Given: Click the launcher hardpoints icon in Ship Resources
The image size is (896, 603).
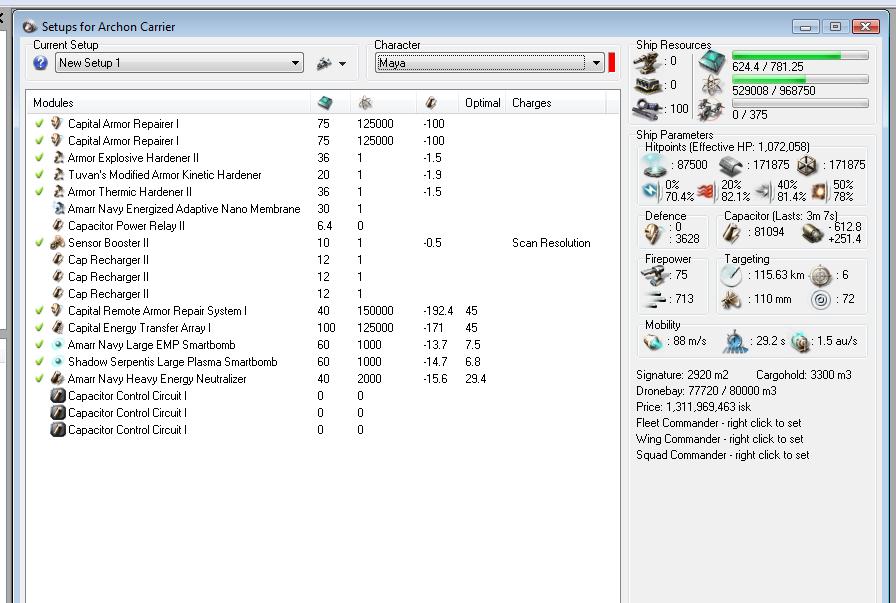Looking at the screenshot, I should click(647, 86).
